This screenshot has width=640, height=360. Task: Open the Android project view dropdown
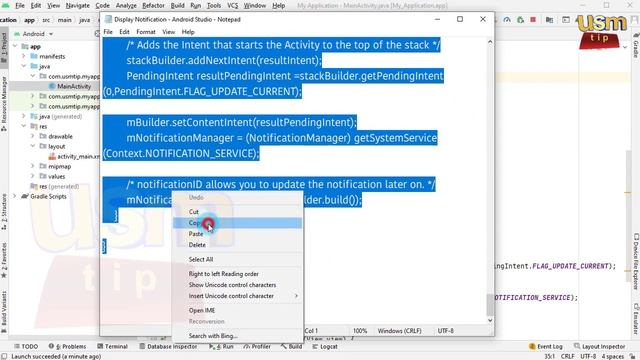pos(34,34)
